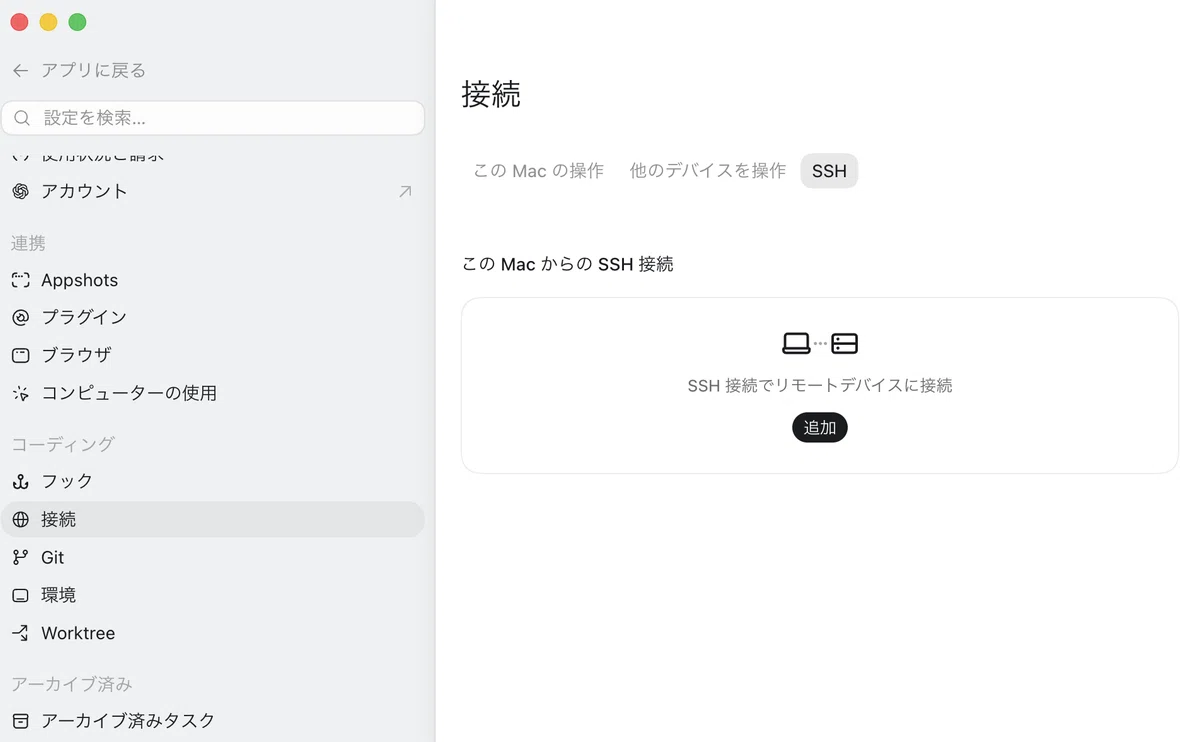Click the 接続 globe icon

pos(20,519)
